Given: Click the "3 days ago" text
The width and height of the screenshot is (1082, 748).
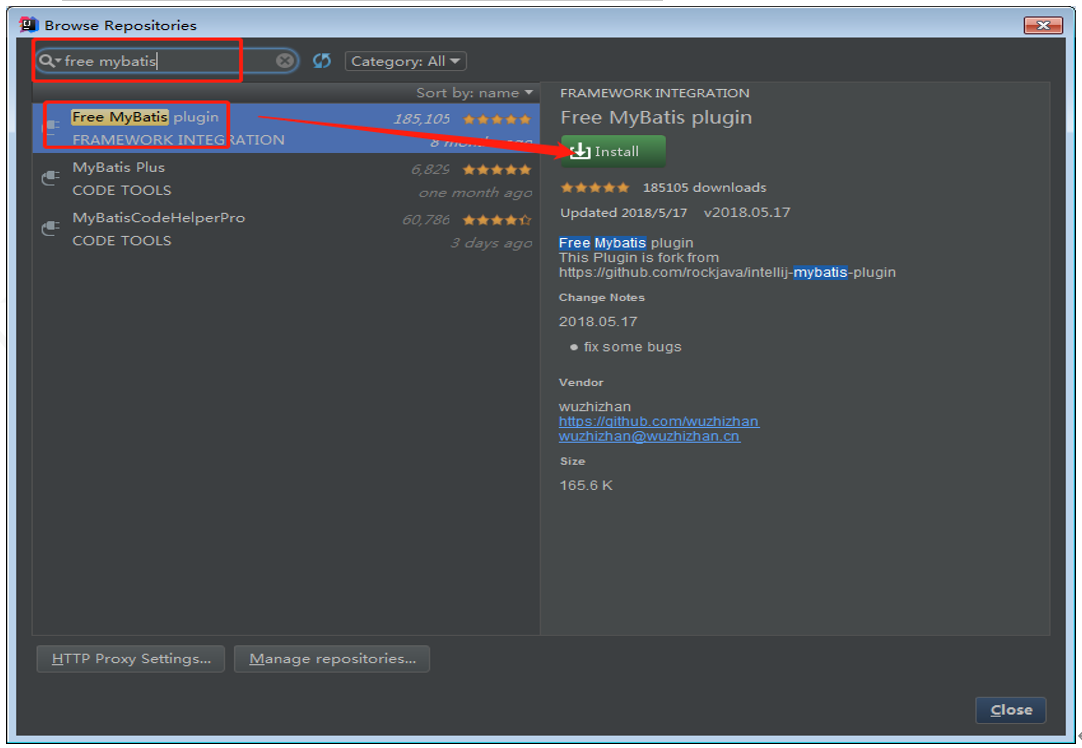Looking at the screenshot, I should click(491, 243).
